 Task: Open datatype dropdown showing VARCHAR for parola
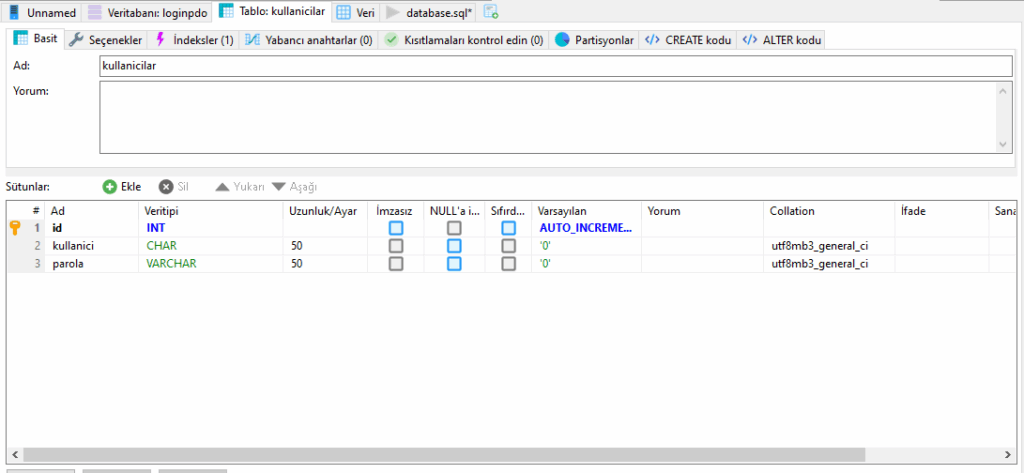210,264
